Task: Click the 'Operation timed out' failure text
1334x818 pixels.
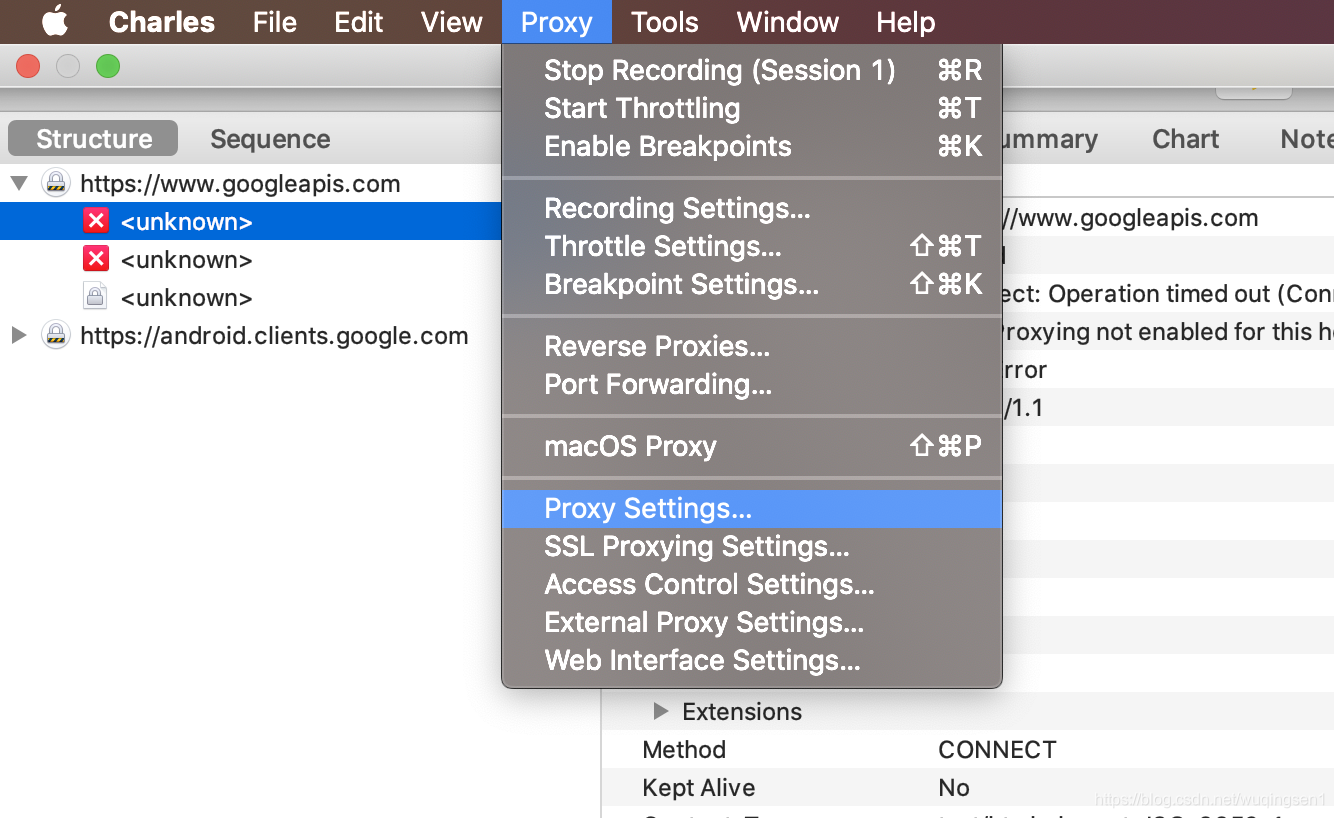Action: 1168,294
